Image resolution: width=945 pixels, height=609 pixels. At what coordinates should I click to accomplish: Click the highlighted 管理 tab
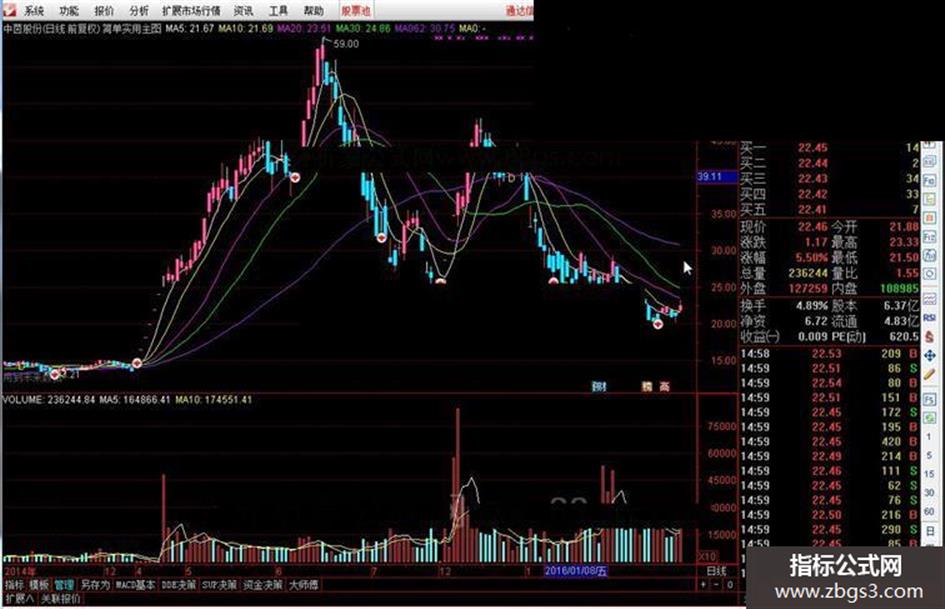click(x=64, y=585)
